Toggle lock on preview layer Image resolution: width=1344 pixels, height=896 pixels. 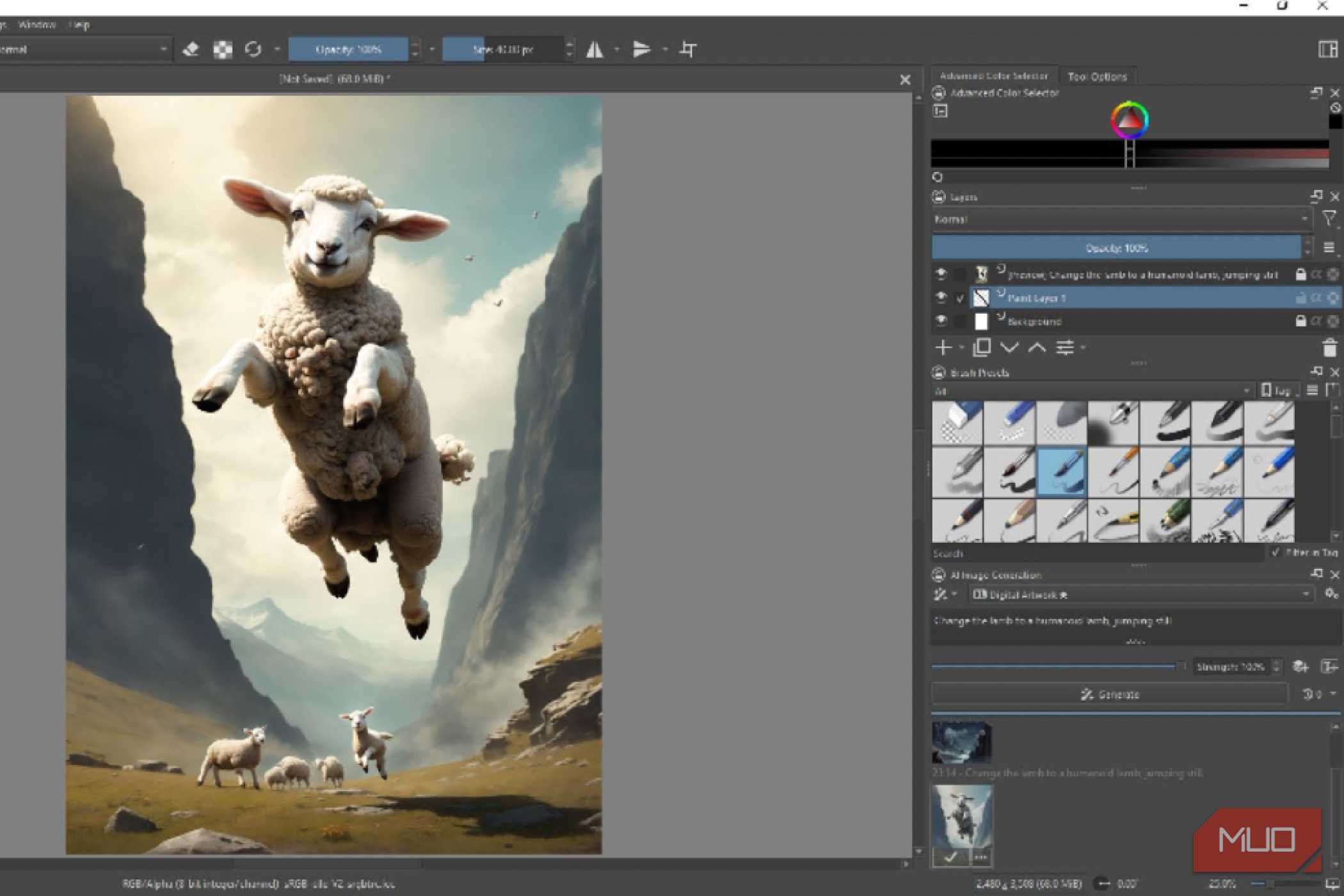(x=1300, y=274)
